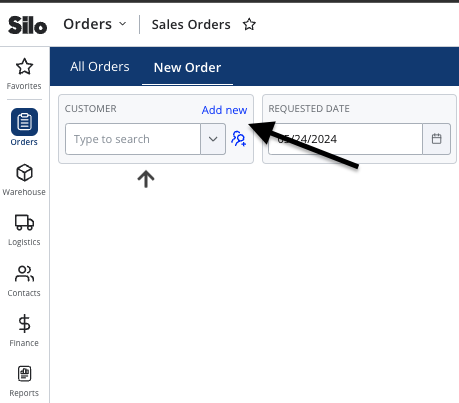The height and width of the screenshot is (403, 459).
Task: Switch to the All Orders tab
Action: click(100, 67)
